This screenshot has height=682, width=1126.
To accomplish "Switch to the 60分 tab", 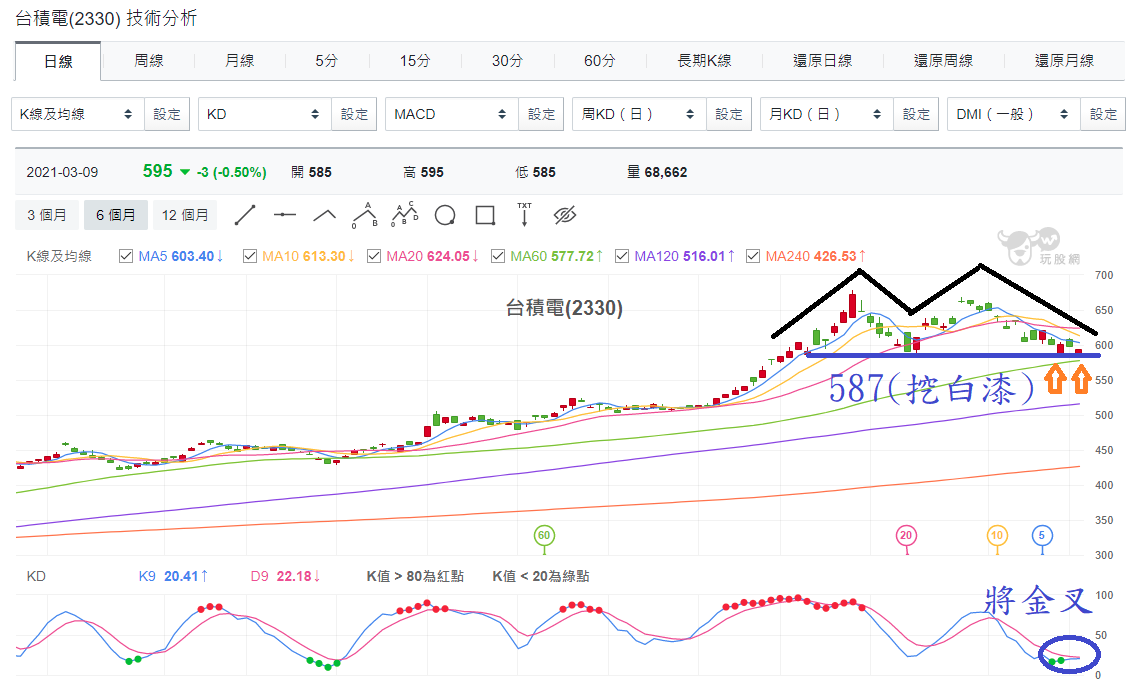I will (x=600, y=61).
